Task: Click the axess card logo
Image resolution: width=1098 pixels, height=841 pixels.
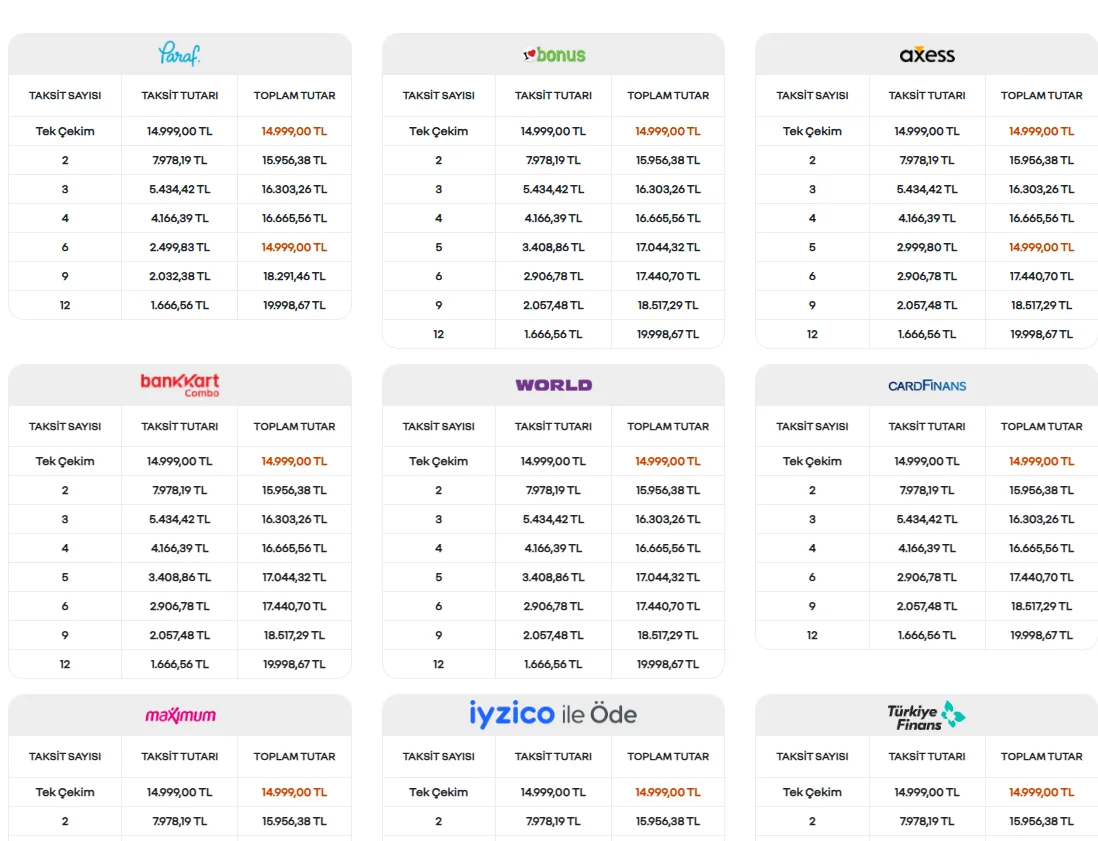Action: pyautogui.click(x=927, y=55)
